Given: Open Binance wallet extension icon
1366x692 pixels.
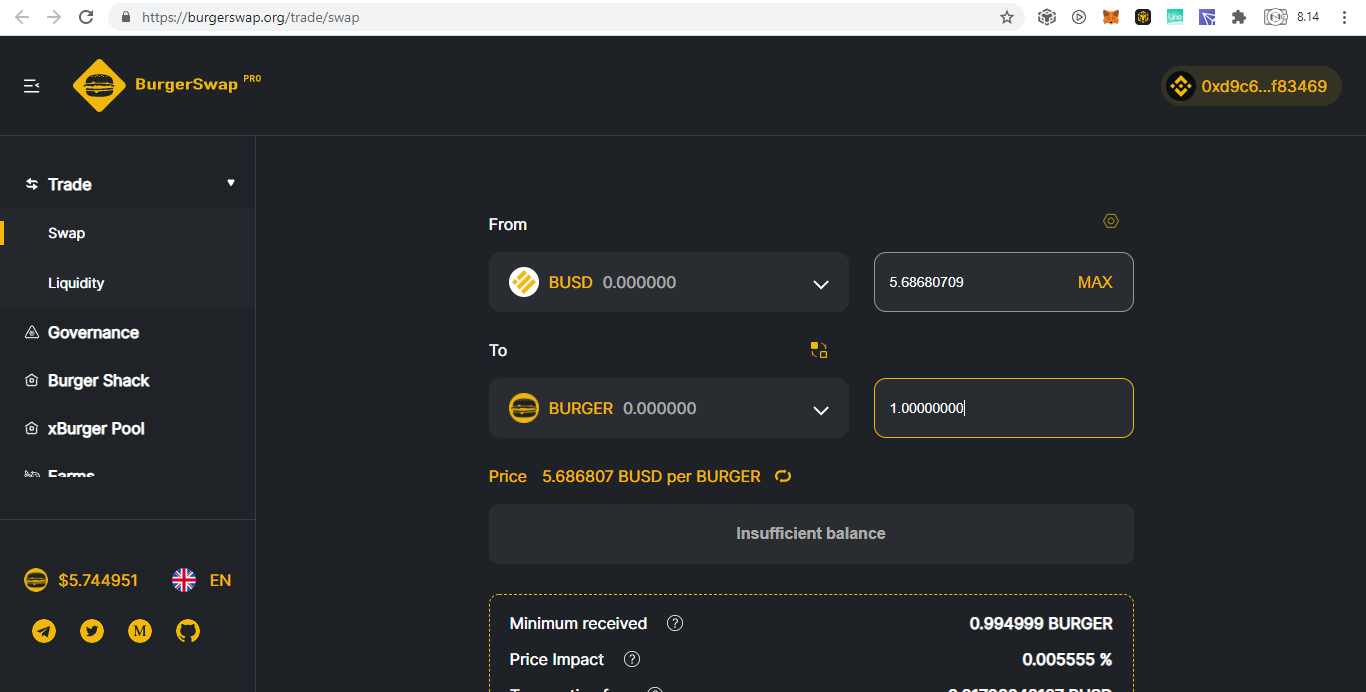Looking at the screenshot, I should (x=1143, y=17).
